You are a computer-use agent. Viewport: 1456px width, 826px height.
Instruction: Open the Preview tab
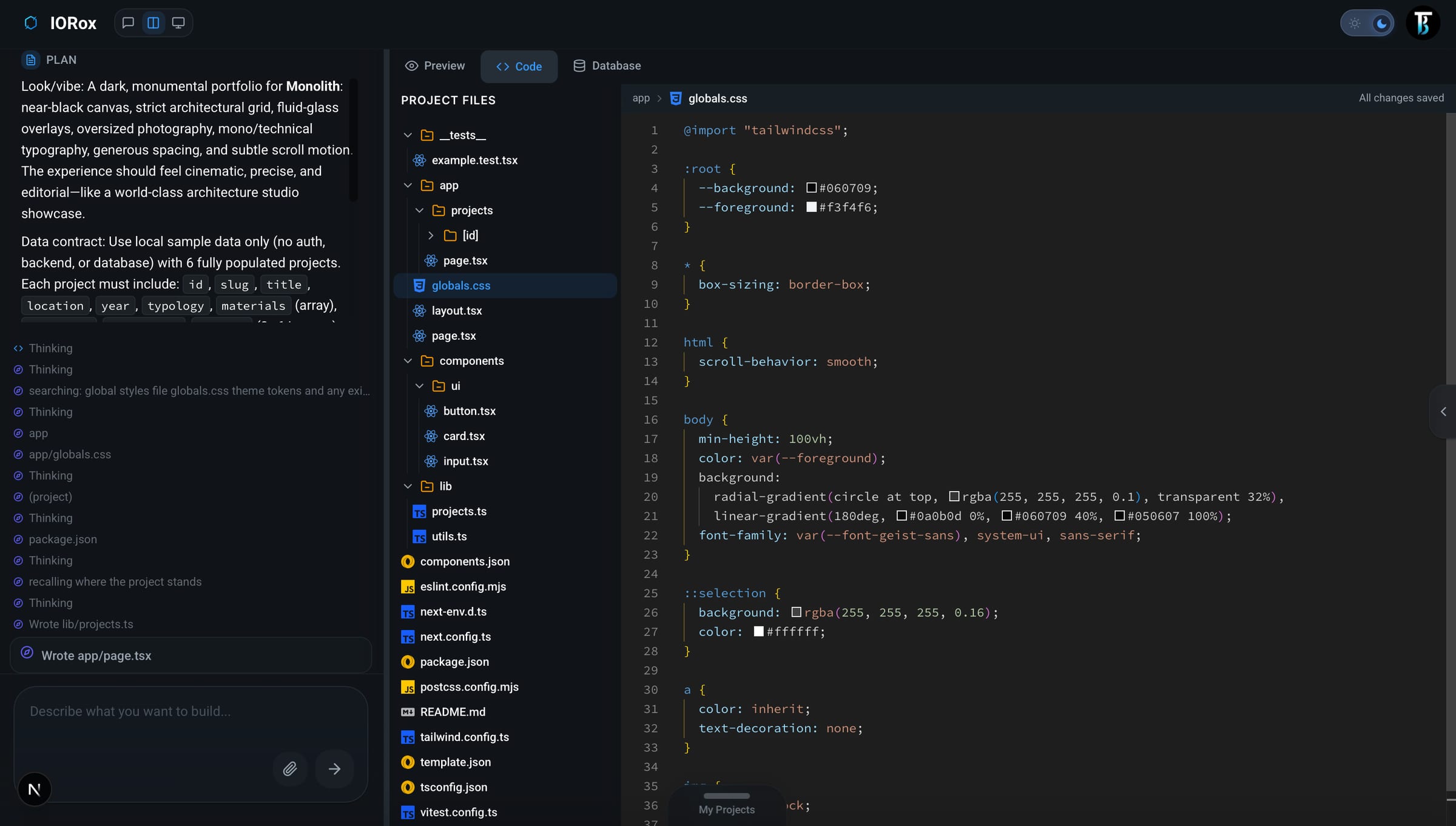coord(435,66)
